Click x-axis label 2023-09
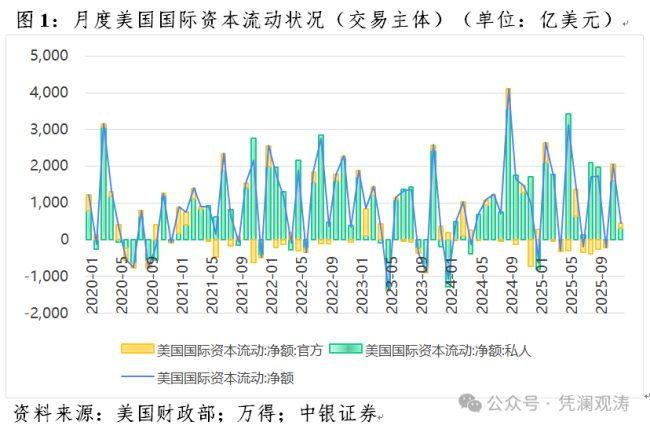The image size is (650, 429). coord(422,285)
